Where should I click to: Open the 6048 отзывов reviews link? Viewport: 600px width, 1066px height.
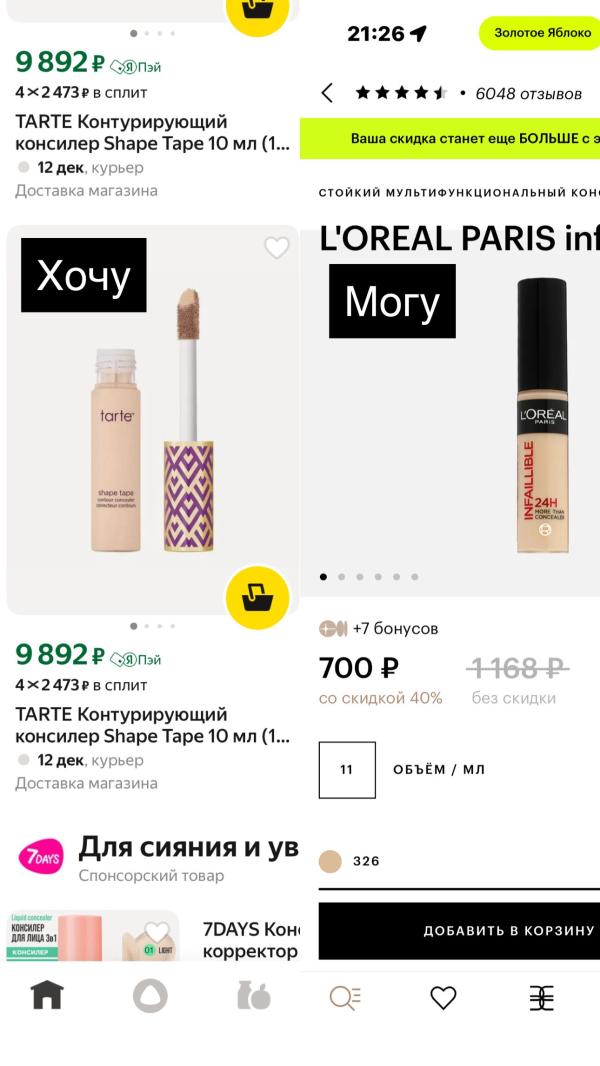(x=528, y=94)
